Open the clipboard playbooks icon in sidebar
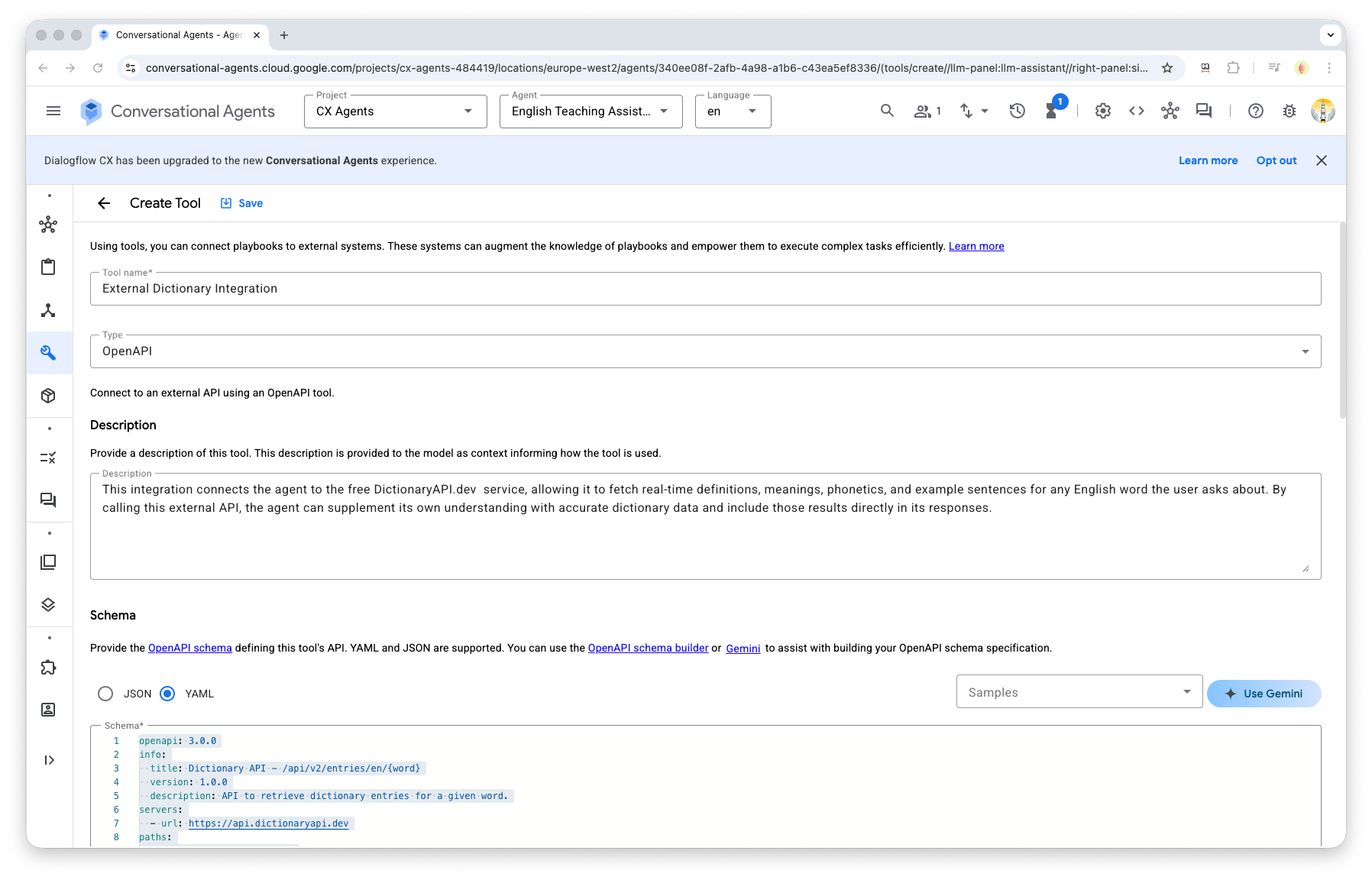 (48, 267)
